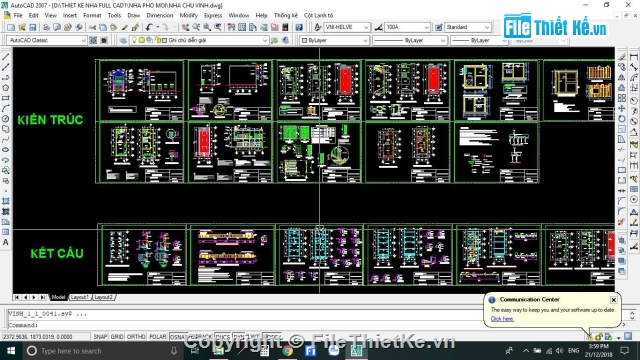Viewport: 640px width, 360px height.
Task: Close the Communication Center balloon
Action: point(613,300)
